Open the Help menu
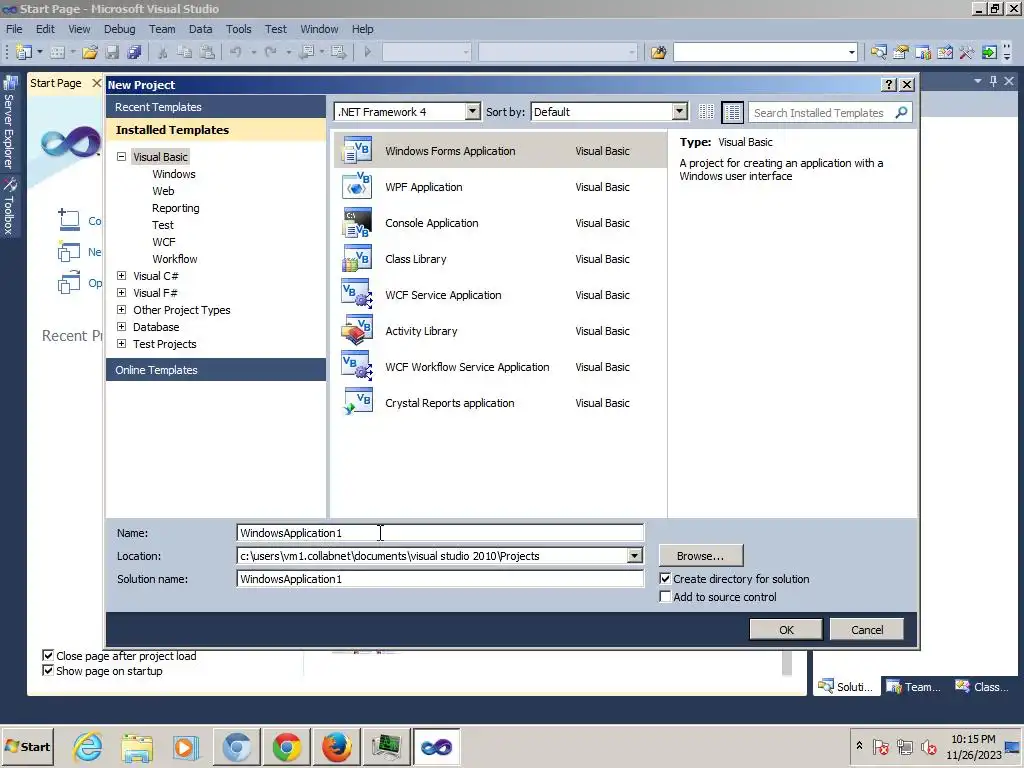The image size is (1024, 768). pyautogui.click(x=362, y=29)
